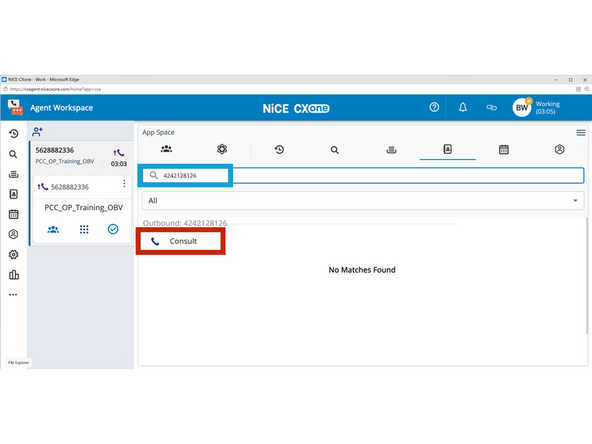Screen dimensions: 592x444
Task: Open the App Space hamburger menu
Action: coord(581,133)
